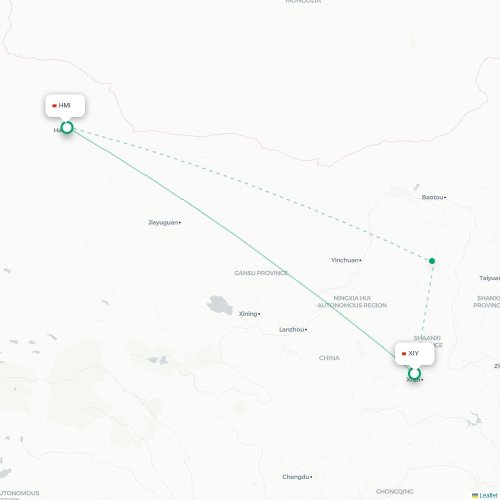Click the lake west of Xining

pyautogui.click(x=220, y=305)
